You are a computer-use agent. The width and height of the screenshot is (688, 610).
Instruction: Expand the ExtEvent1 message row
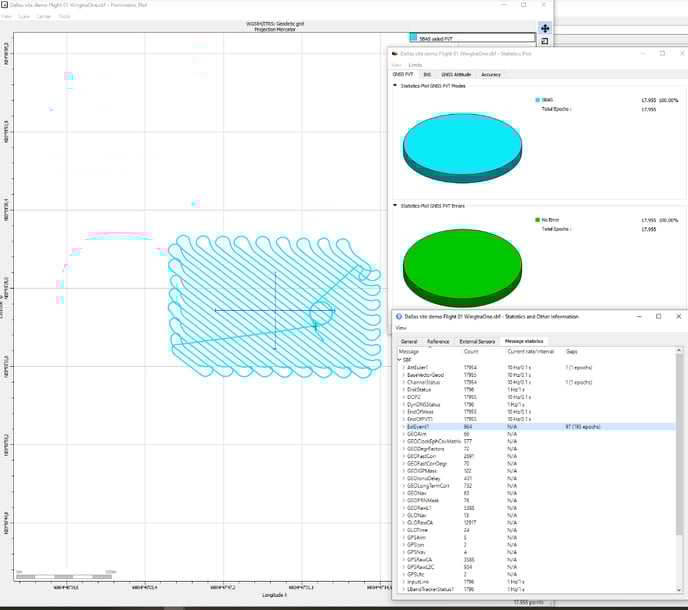[x=403, y=426]
